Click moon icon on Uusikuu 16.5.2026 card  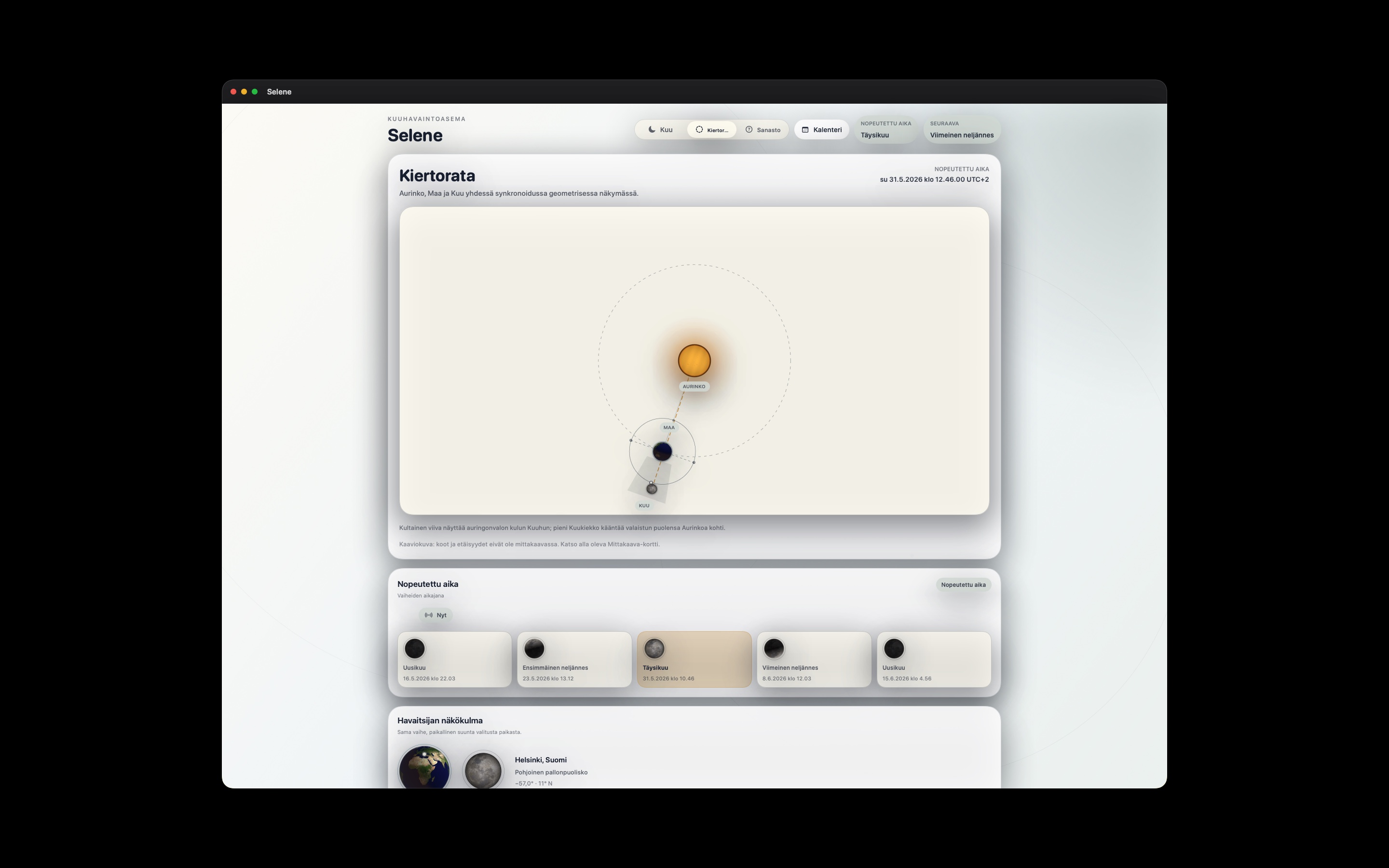click(x=414, y=649)
